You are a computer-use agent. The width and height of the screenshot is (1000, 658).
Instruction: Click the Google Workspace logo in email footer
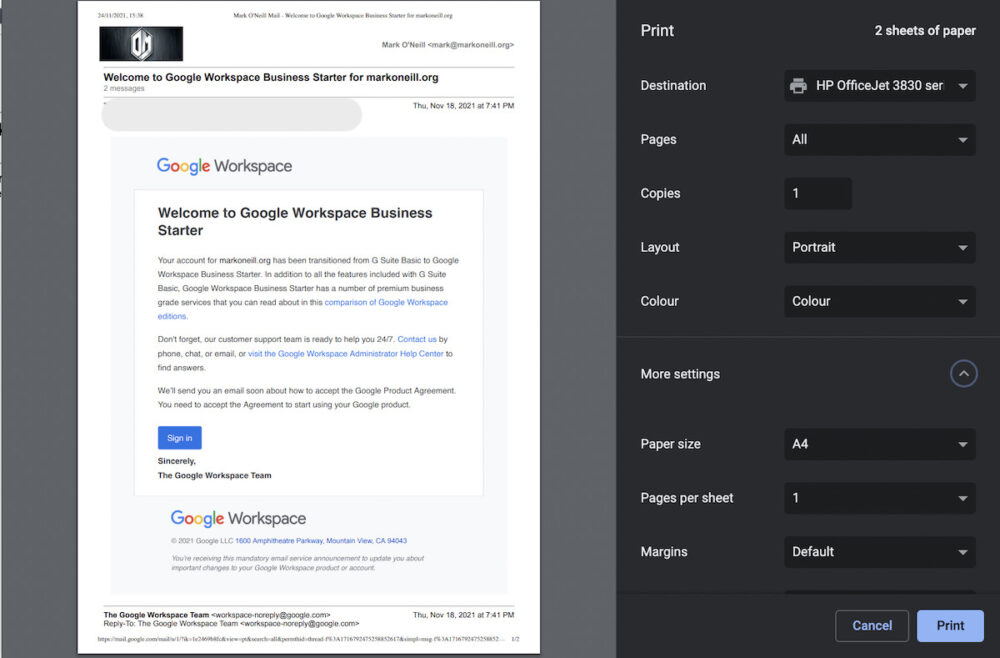pos(238,518)
